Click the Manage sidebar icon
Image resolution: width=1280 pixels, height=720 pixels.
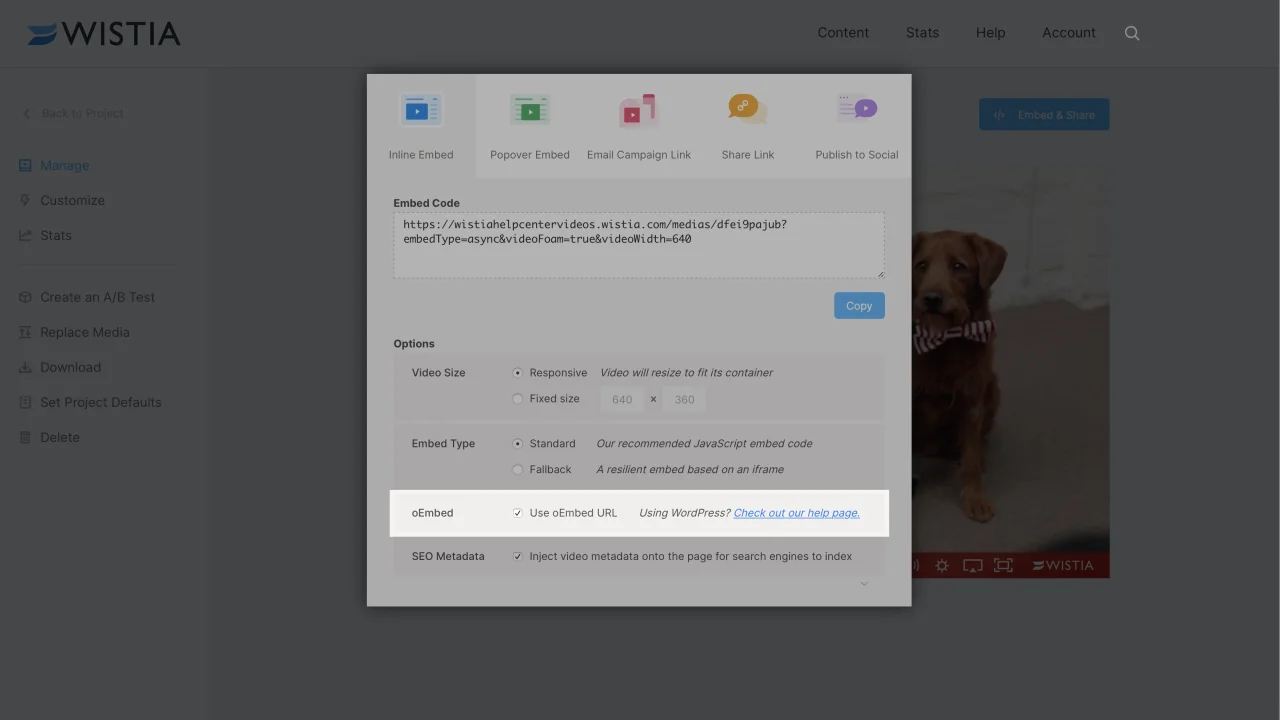tap(25, 165)
